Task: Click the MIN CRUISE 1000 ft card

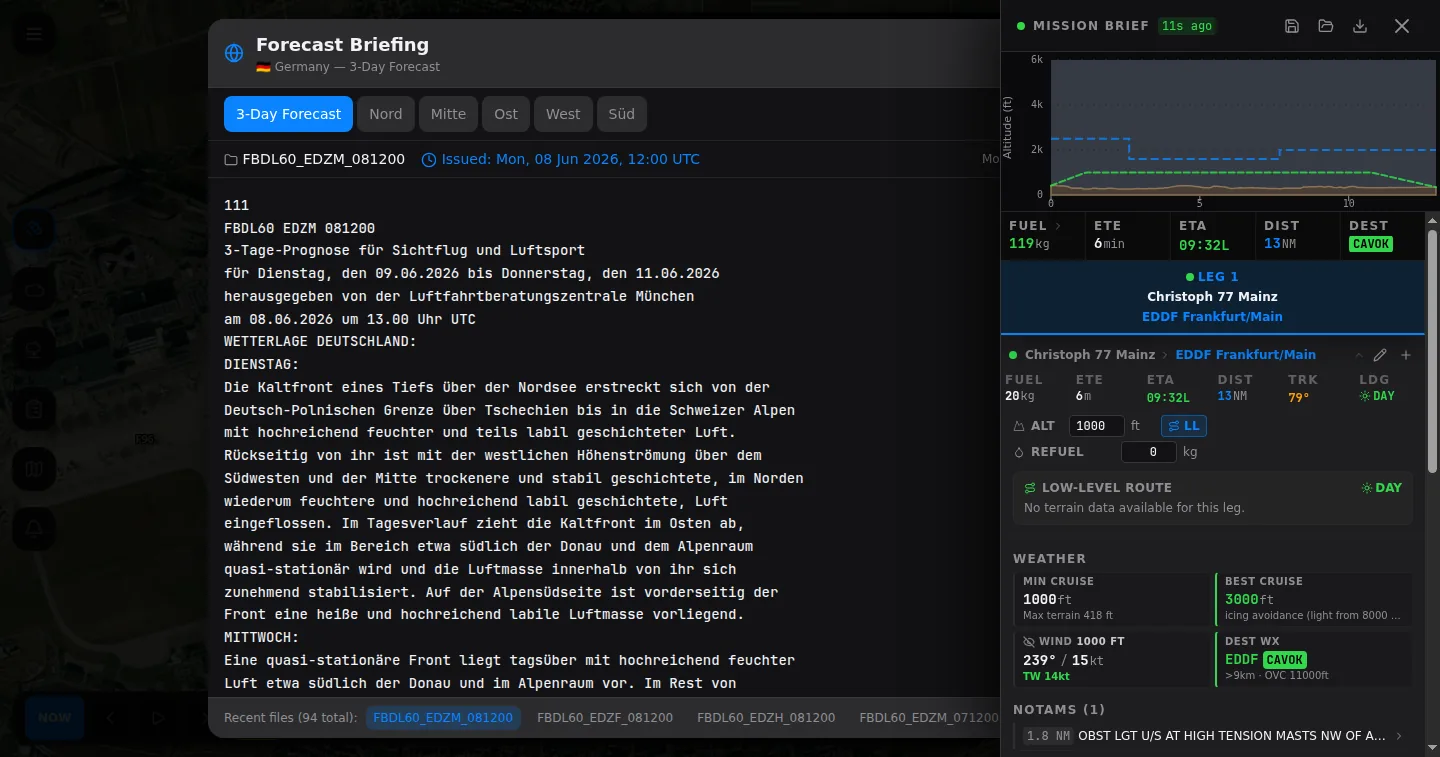Action: [x=1110, y=600]
